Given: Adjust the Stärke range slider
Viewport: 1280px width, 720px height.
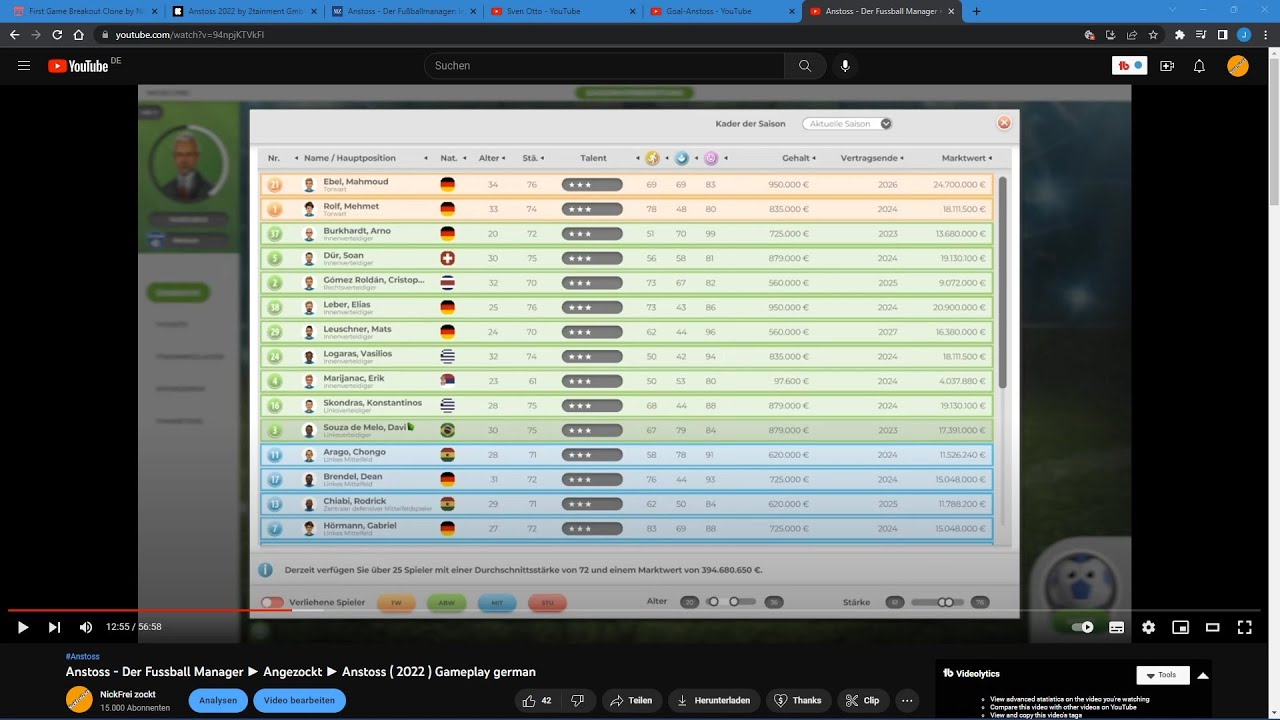Looking at the screenshot, I should click(937, 602).
